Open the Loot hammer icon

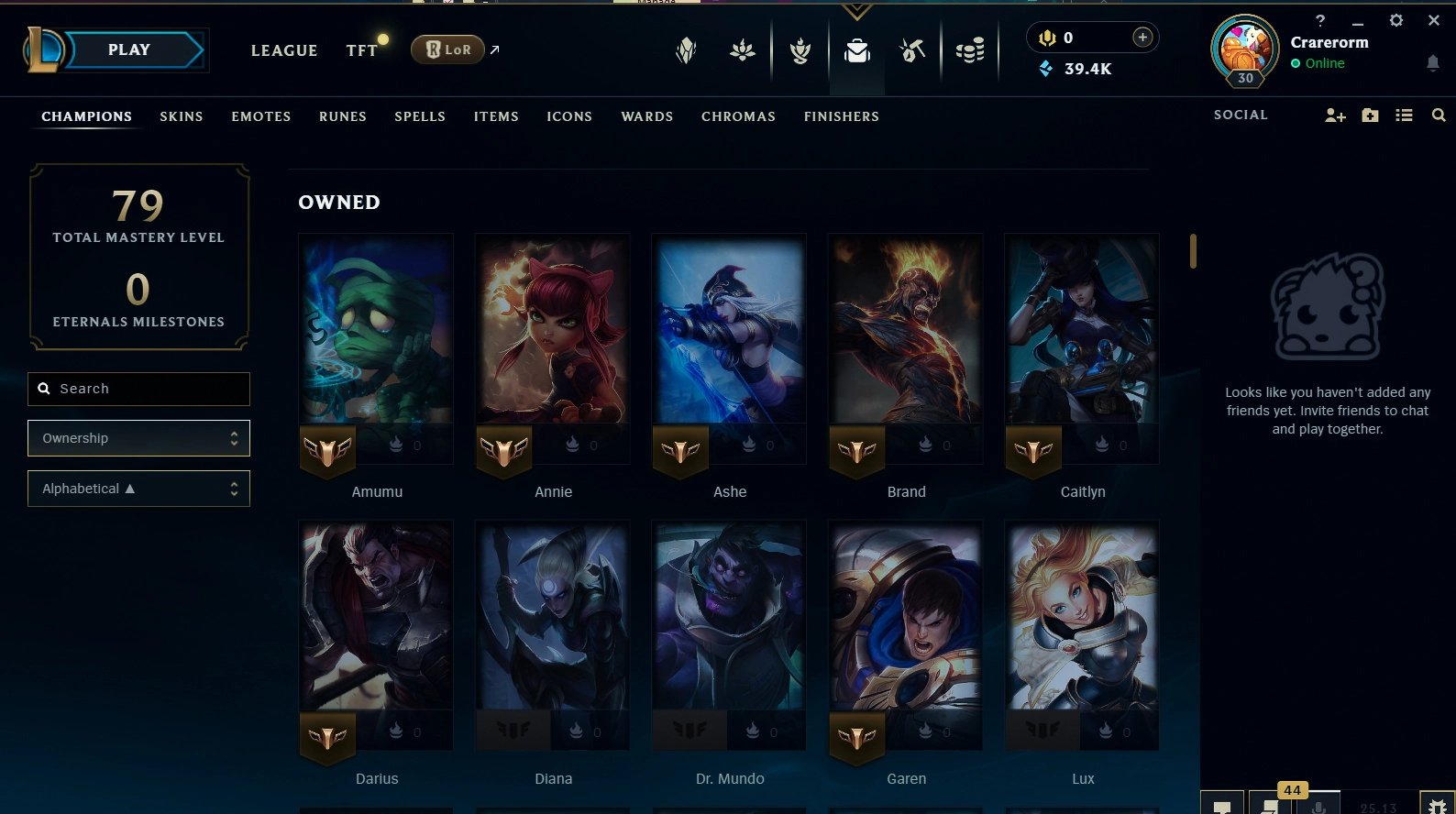click(x=912, y=51)
